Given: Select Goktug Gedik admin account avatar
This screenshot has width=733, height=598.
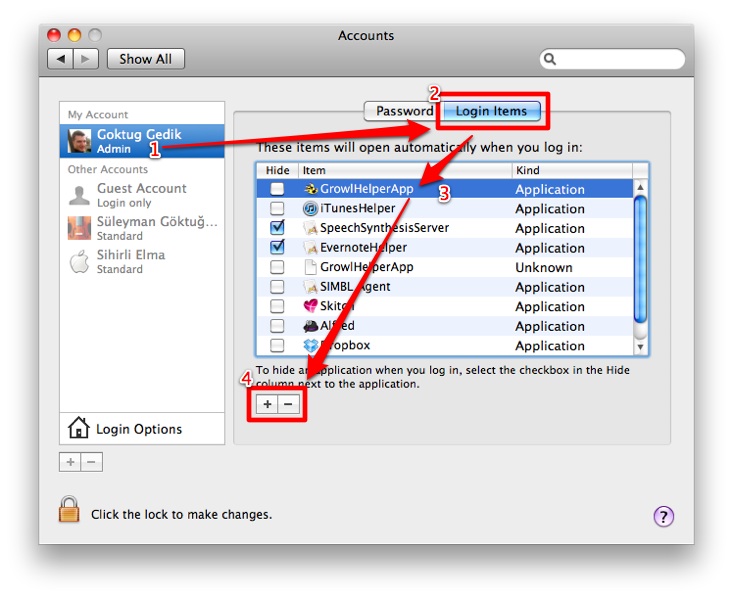Looking at the screenshot, I should (x=79, y=141).
